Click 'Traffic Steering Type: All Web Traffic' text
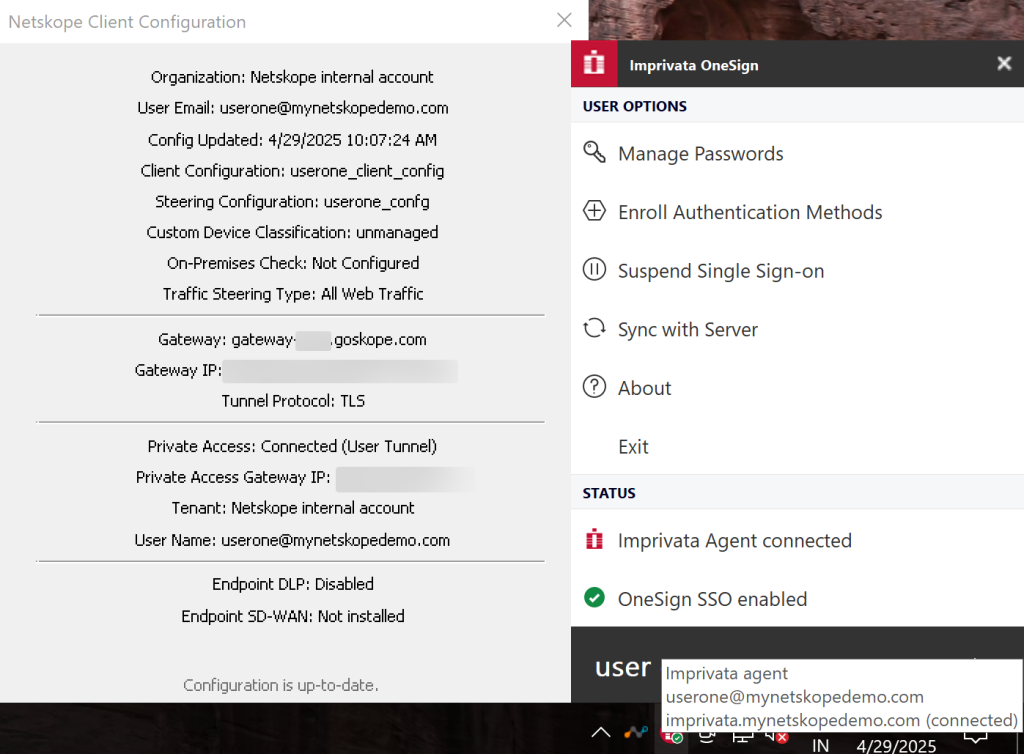This screenshot has height=754, width=1024. (293, 294)
